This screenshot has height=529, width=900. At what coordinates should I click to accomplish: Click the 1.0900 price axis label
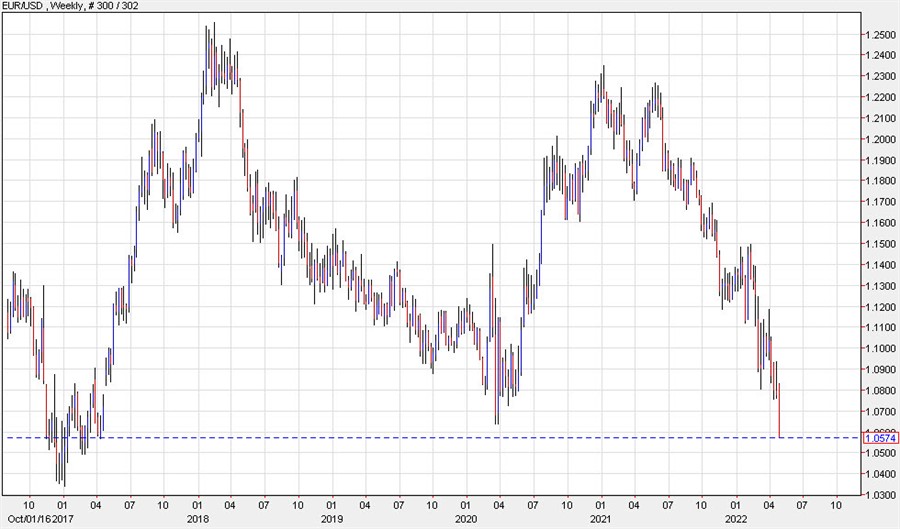[x=882, y=370]
